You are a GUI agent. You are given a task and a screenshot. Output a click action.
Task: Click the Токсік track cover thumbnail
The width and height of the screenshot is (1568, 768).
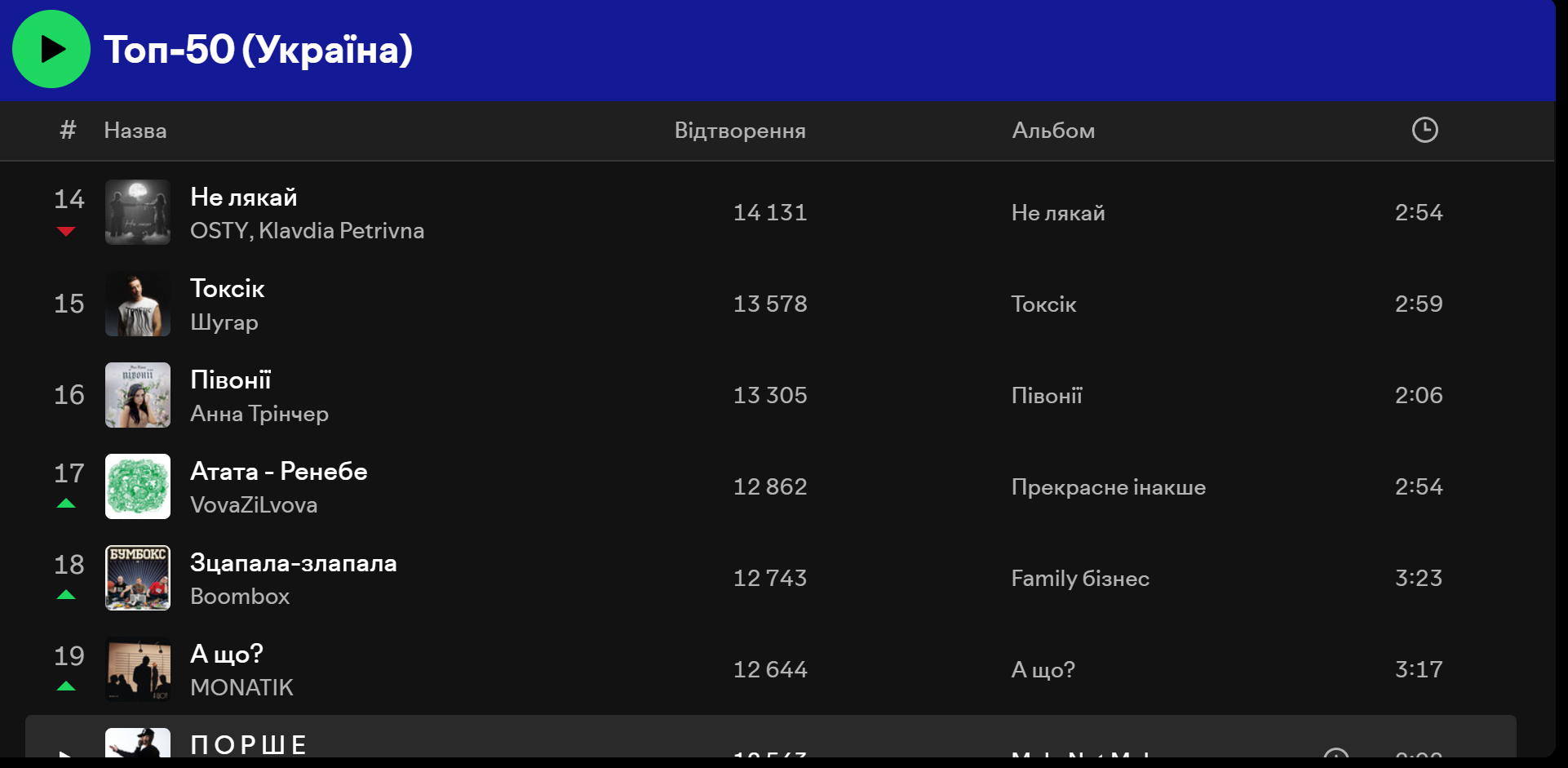tap(138, 304)
